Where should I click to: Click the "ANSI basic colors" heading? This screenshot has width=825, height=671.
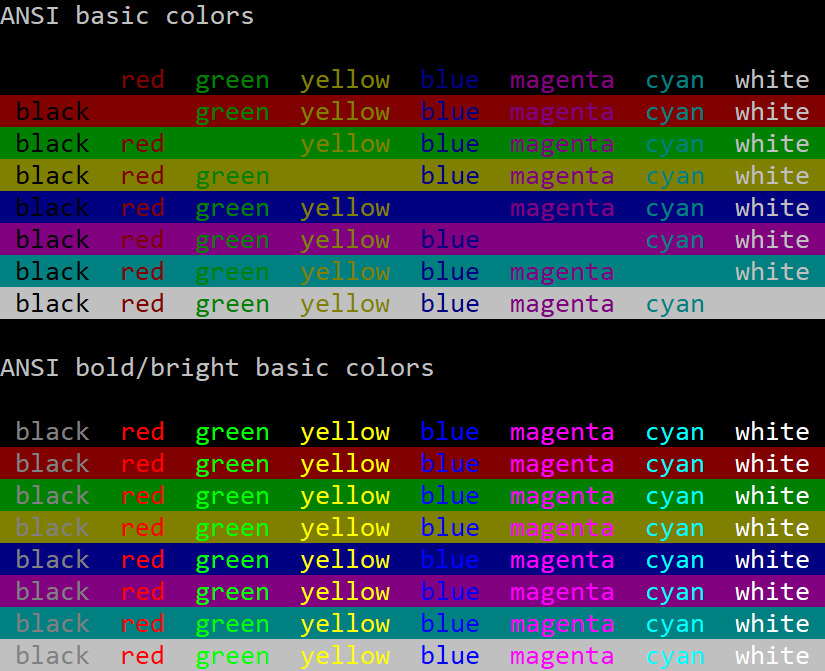(127, 16)
